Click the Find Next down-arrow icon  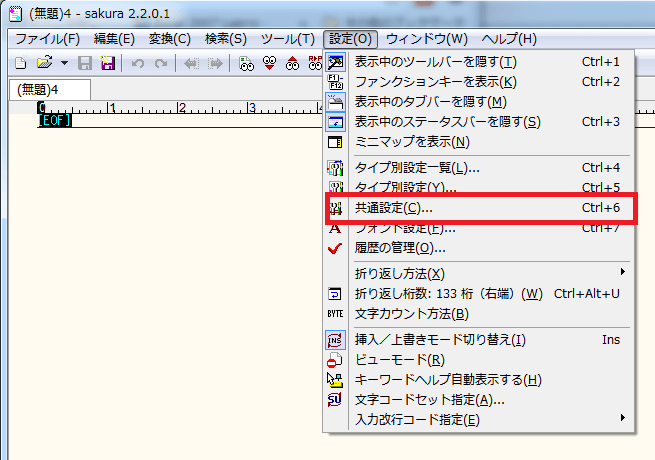269,63
